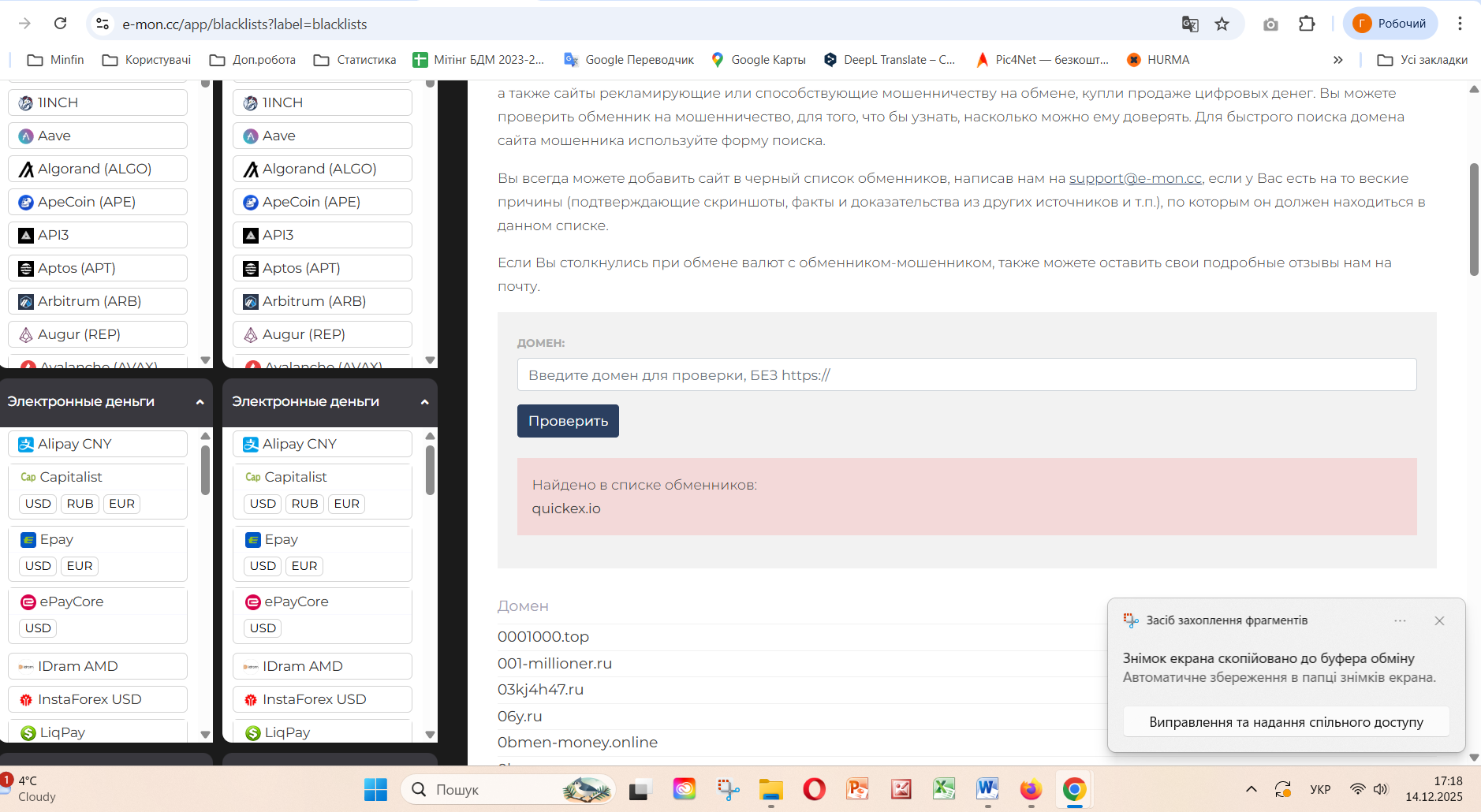Select Alipay CNY in left list
1481x812 pixels.
click(x=98, y=444)
